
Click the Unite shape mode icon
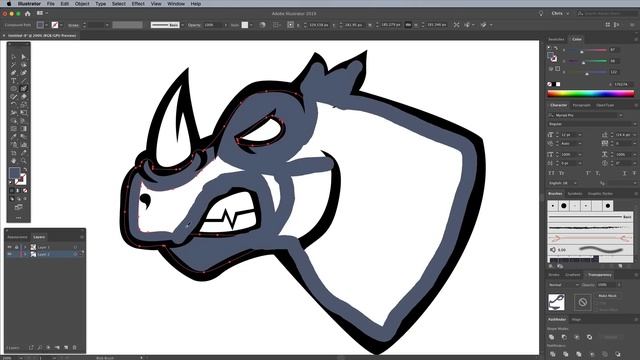point(552,337)
